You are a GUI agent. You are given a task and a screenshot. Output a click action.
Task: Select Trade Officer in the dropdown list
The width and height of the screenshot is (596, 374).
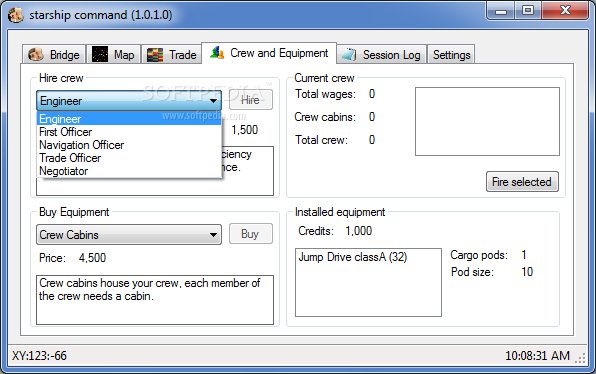129,158
